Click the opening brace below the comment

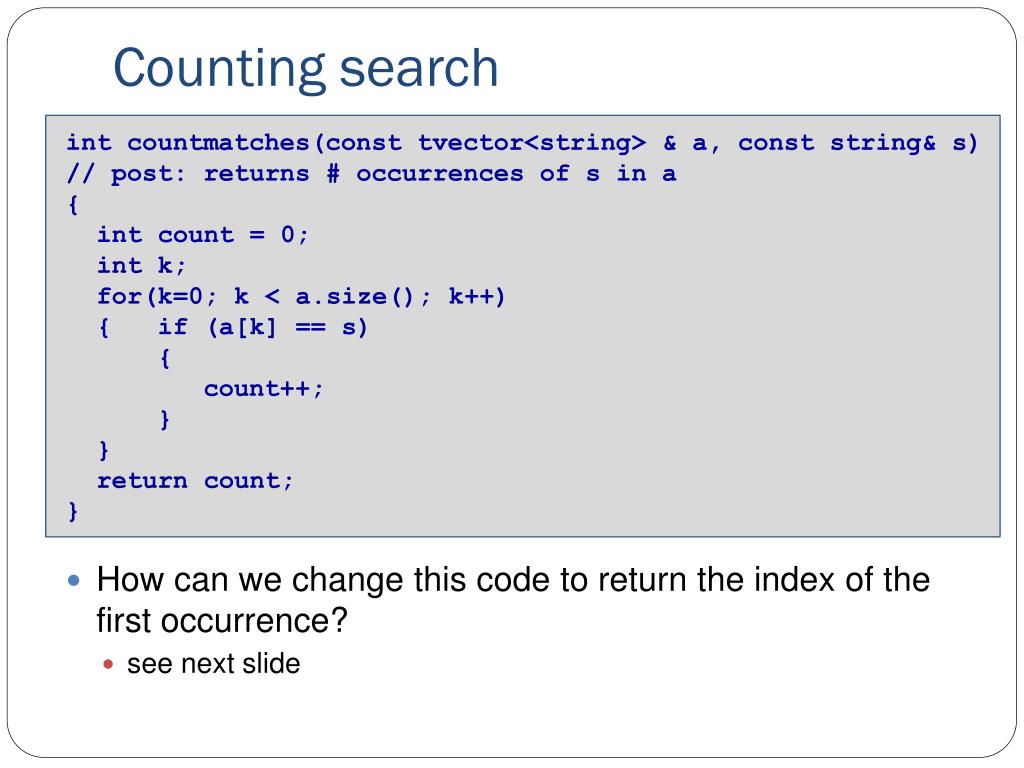(x=73, y=204)
